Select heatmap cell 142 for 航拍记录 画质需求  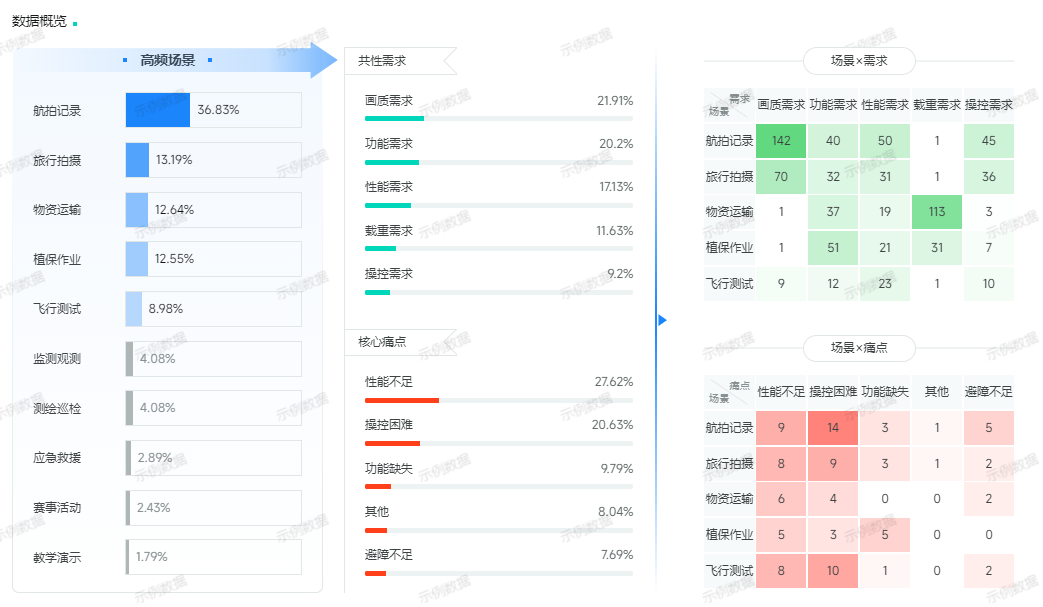tap(781, 141)
